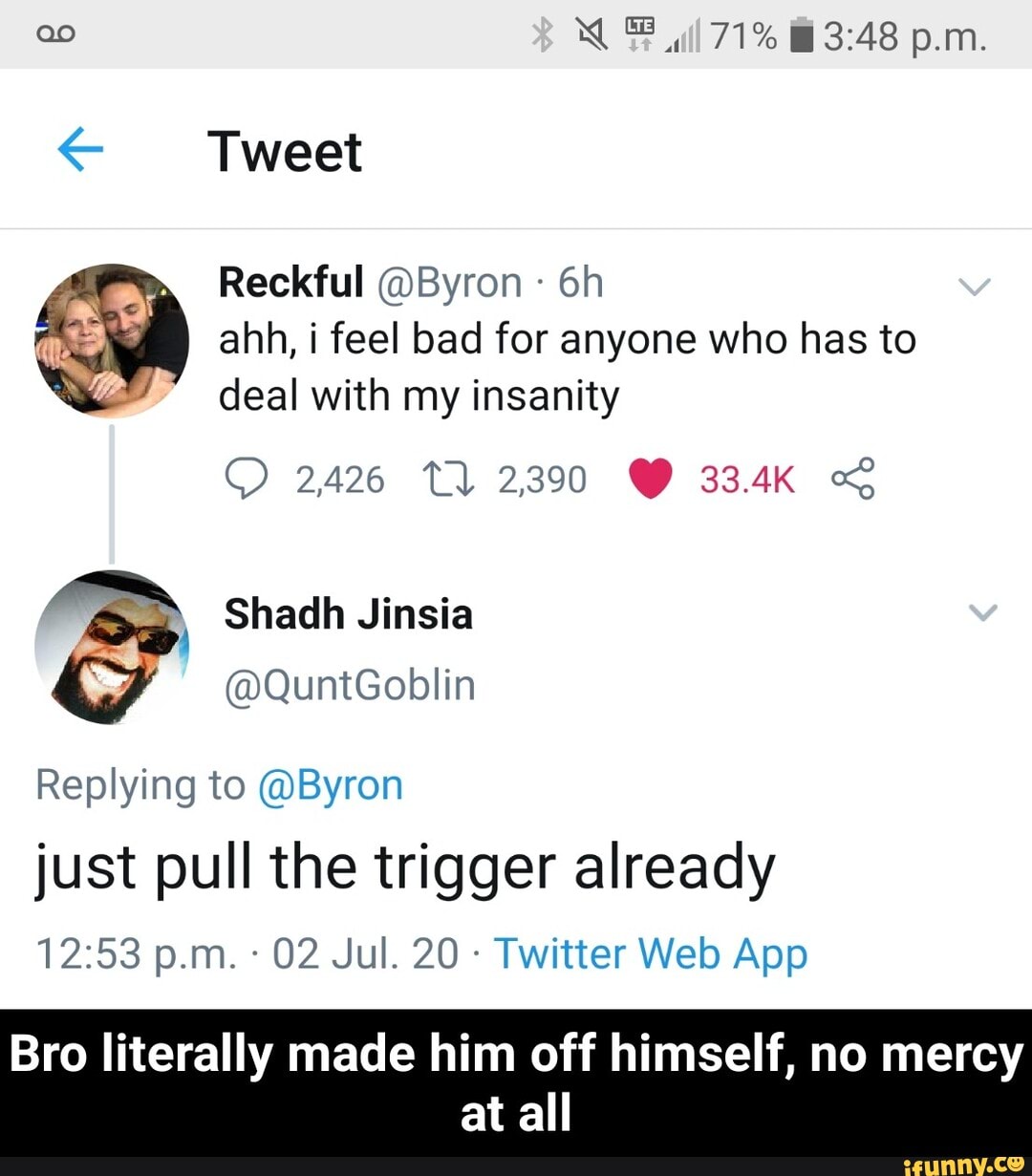
Task: Tap Reckful's profile picture
Action: coord(112,342)
